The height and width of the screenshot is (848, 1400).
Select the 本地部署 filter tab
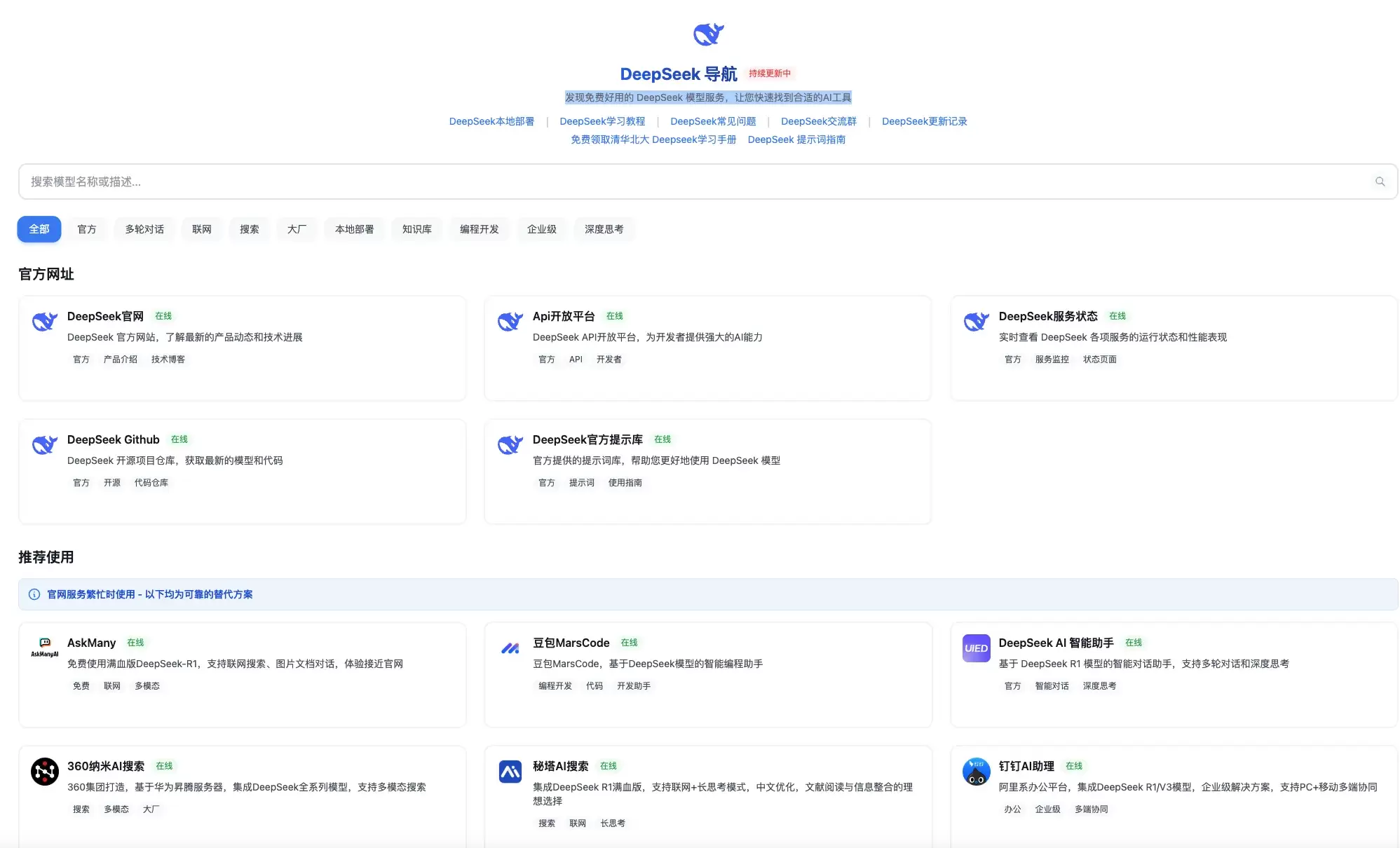[355, 229]
